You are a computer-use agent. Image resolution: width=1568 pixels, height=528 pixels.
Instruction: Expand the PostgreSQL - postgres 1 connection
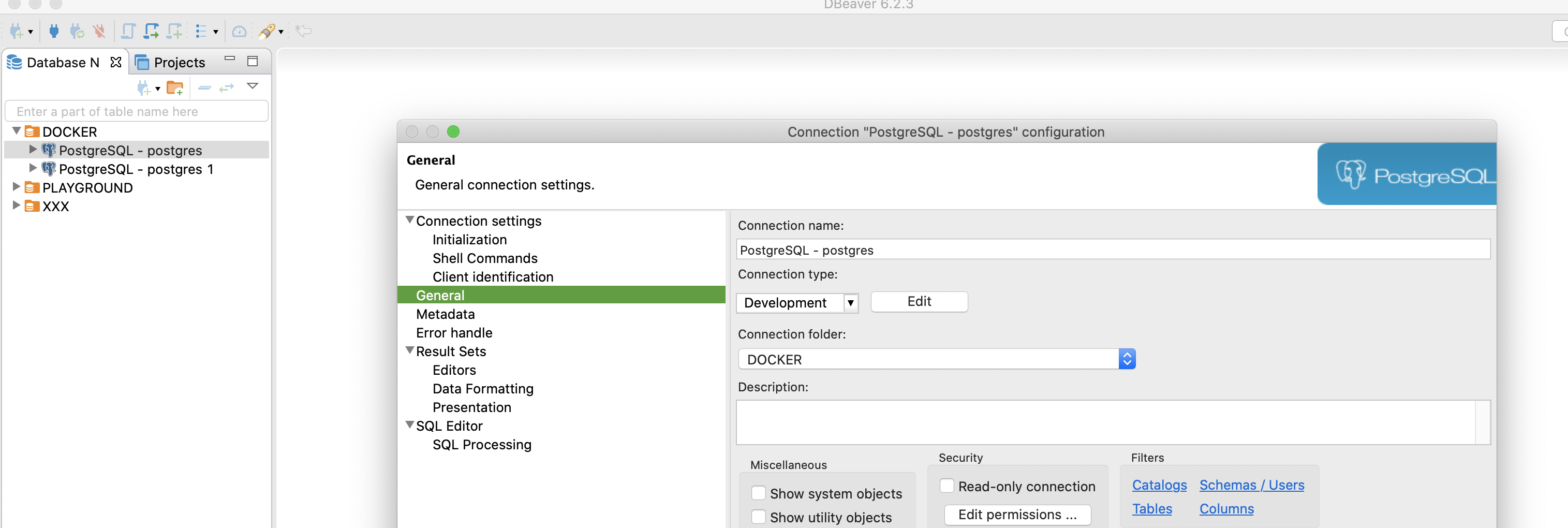[x=33, y=168]
